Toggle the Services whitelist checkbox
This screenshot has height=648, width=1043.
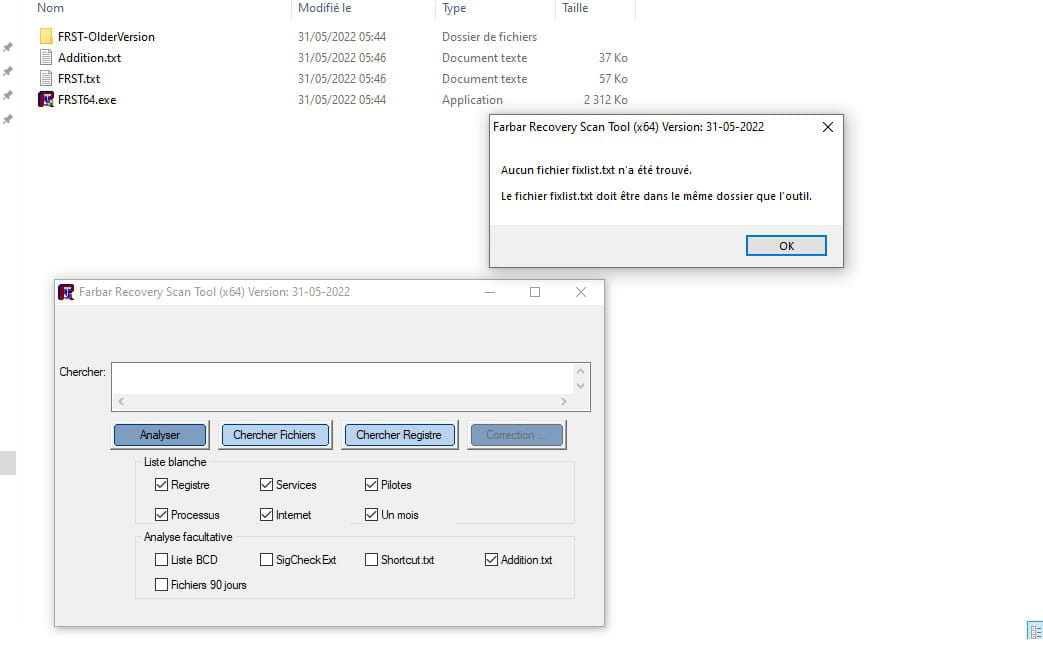click(266, 484)
